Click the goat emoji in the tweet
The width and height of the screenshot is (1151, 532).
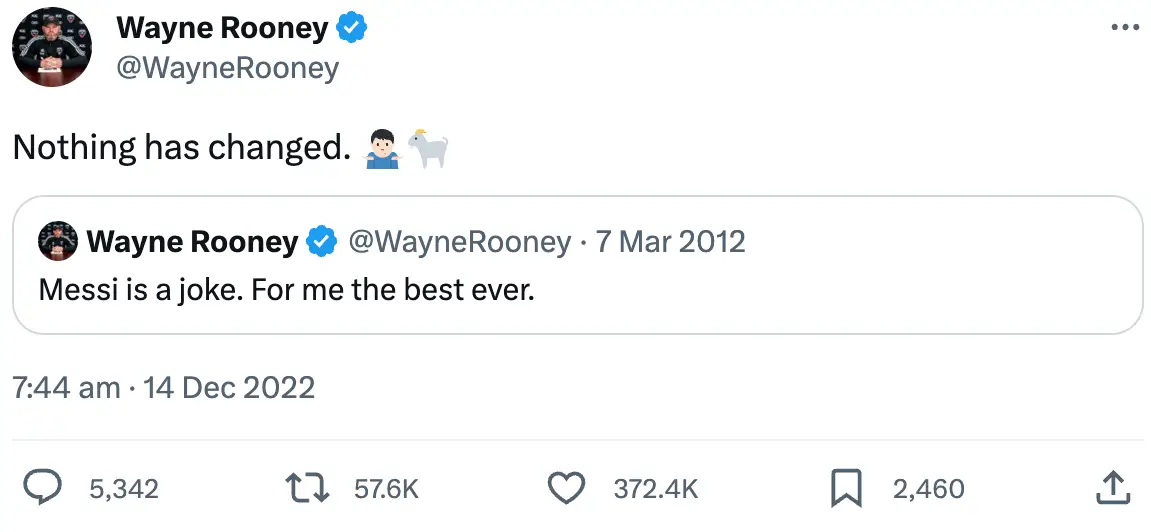coord(427,148)
